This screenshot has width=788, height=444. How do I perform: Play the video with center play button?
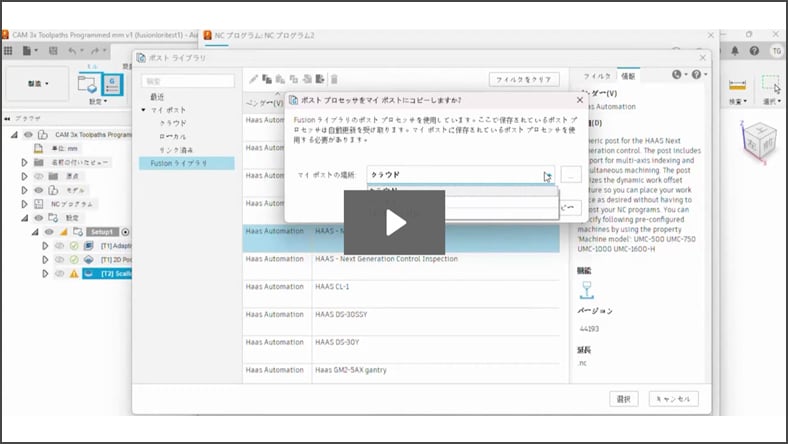click(394, 222)
